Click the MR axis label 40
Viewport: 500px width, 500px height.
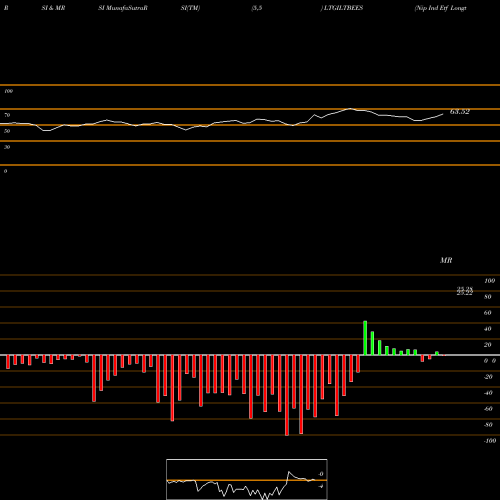(488, 329)
